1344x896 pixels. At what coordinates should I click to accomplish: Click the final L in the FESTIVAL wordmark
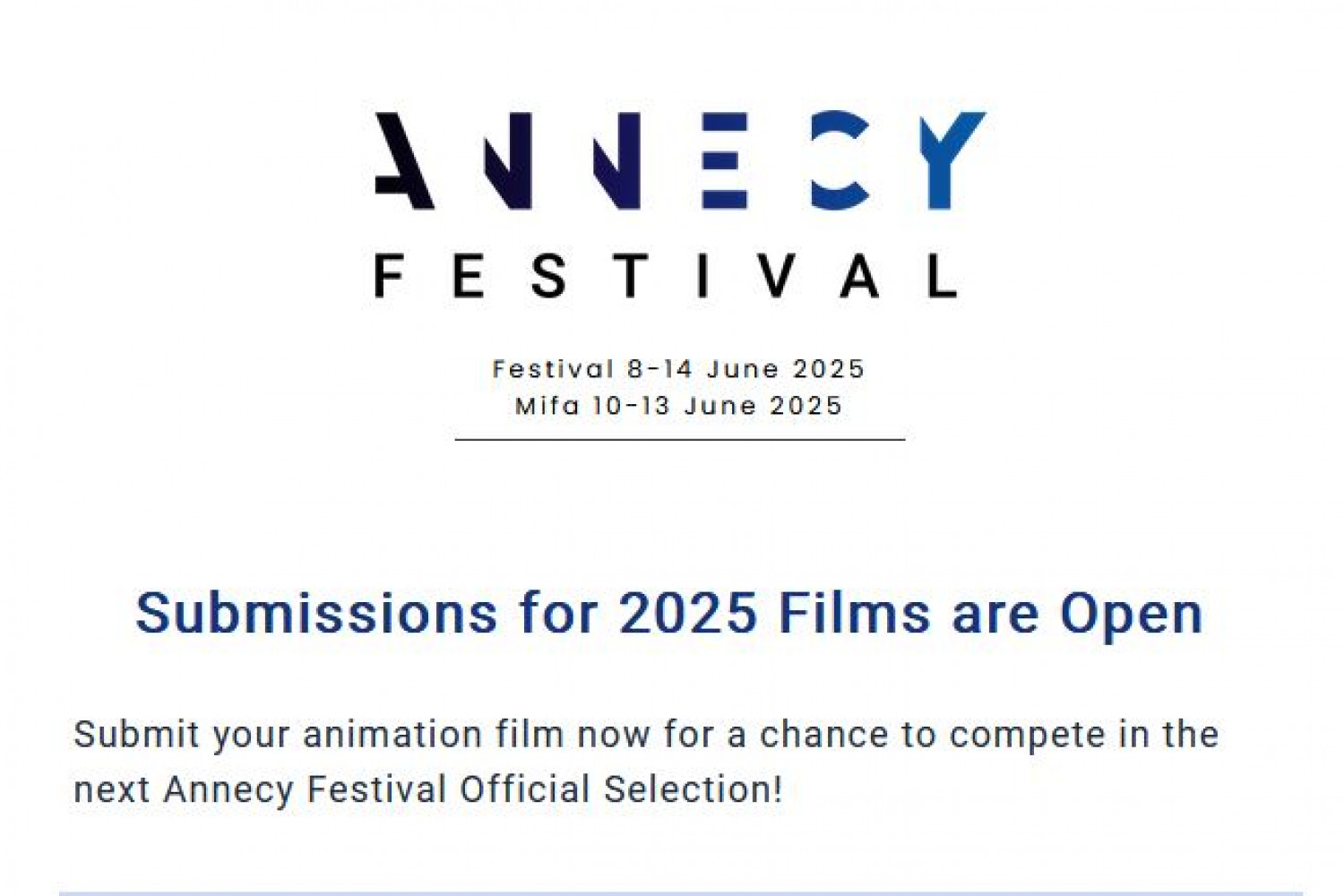click(x=942, y=275)
